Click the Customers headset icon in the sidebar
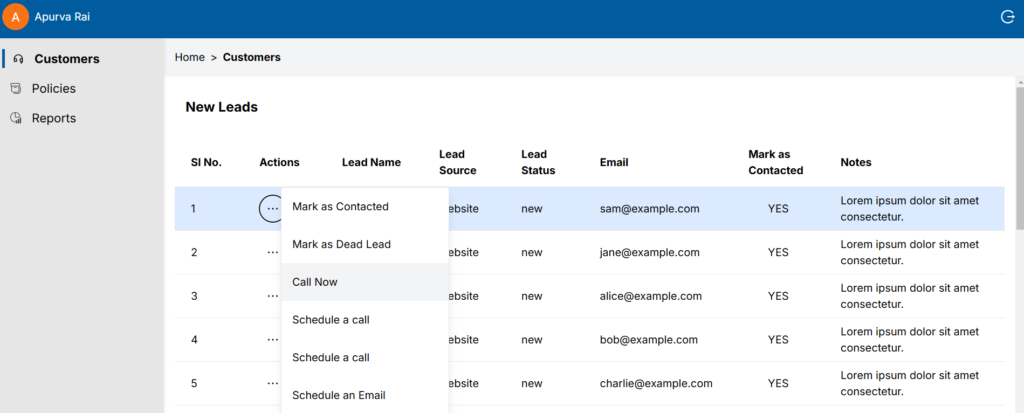 tap(18, 59)
